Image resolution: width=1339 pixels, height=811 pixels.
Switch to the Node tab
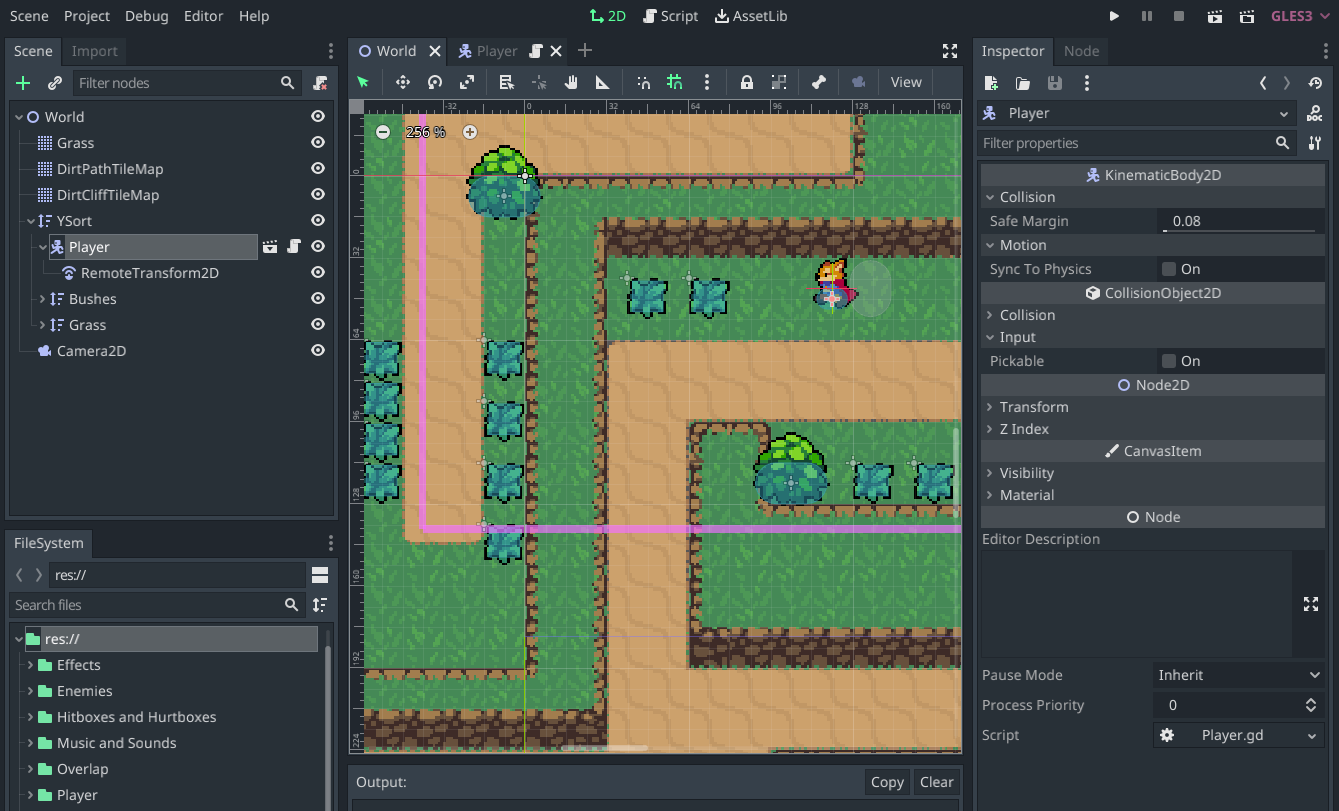(x=1081, y=51)
